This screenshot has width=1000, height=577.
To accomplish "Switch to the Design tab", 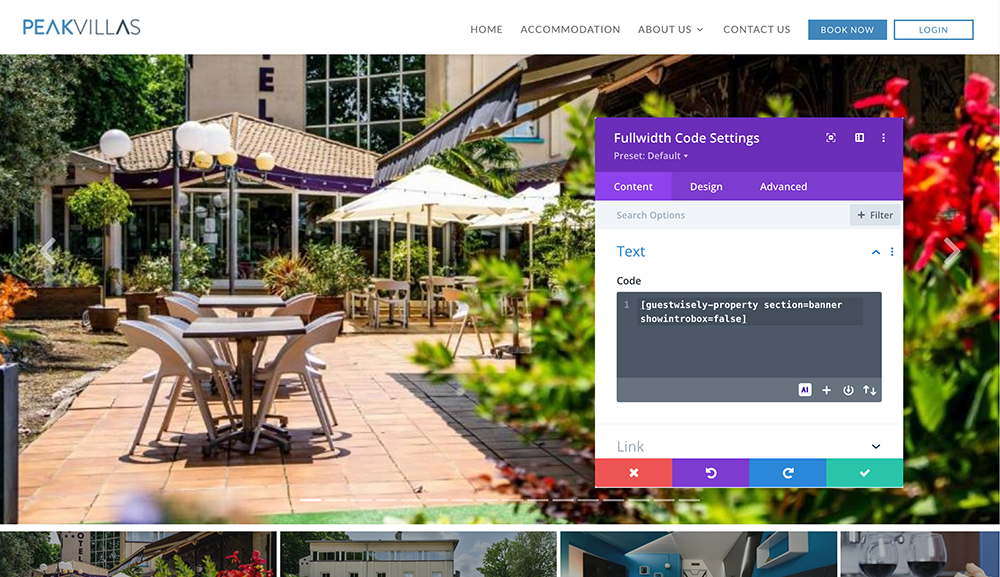I will tap(706, 187).
